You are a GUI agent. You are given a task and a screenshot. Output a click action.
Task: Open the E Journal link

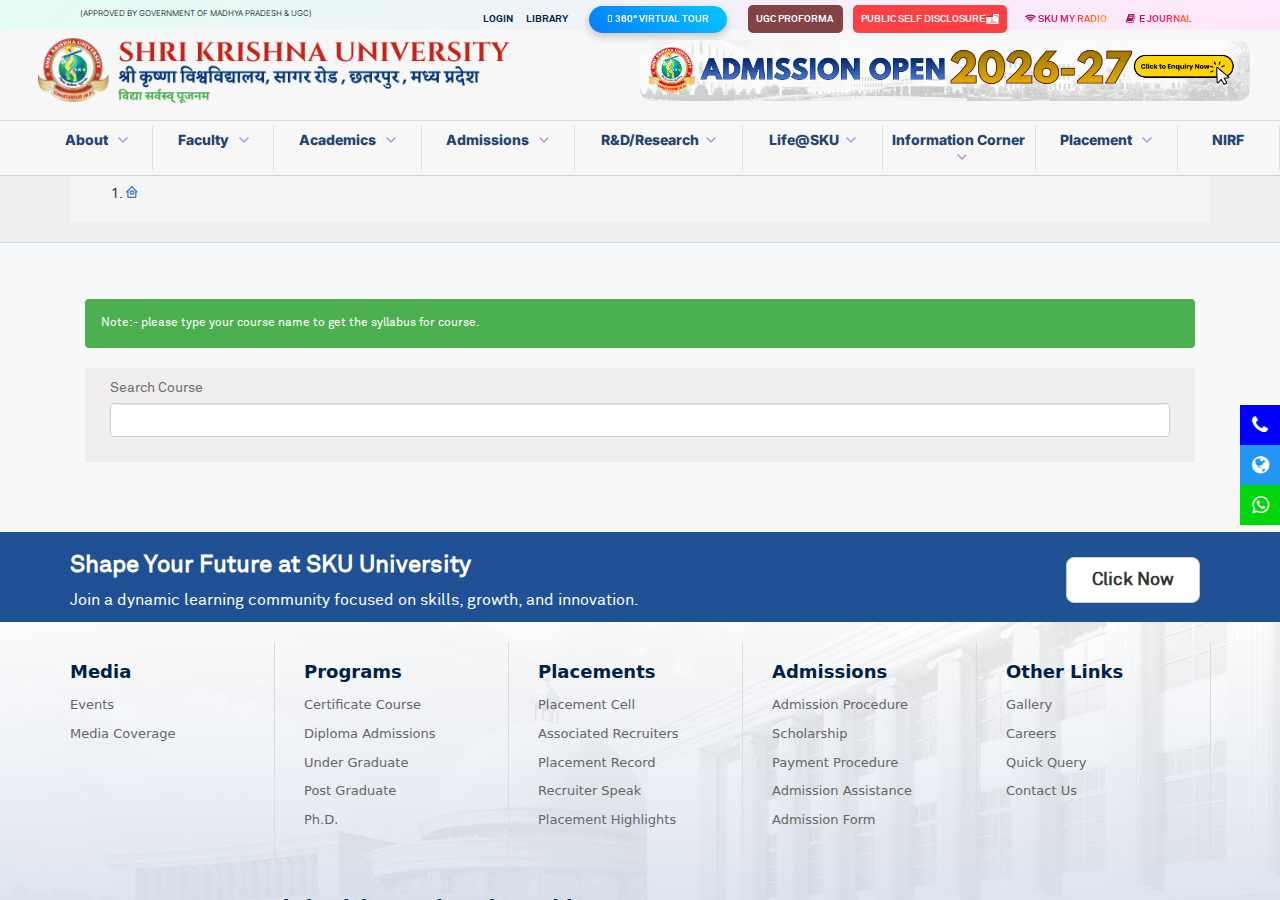coord(1159,19)
